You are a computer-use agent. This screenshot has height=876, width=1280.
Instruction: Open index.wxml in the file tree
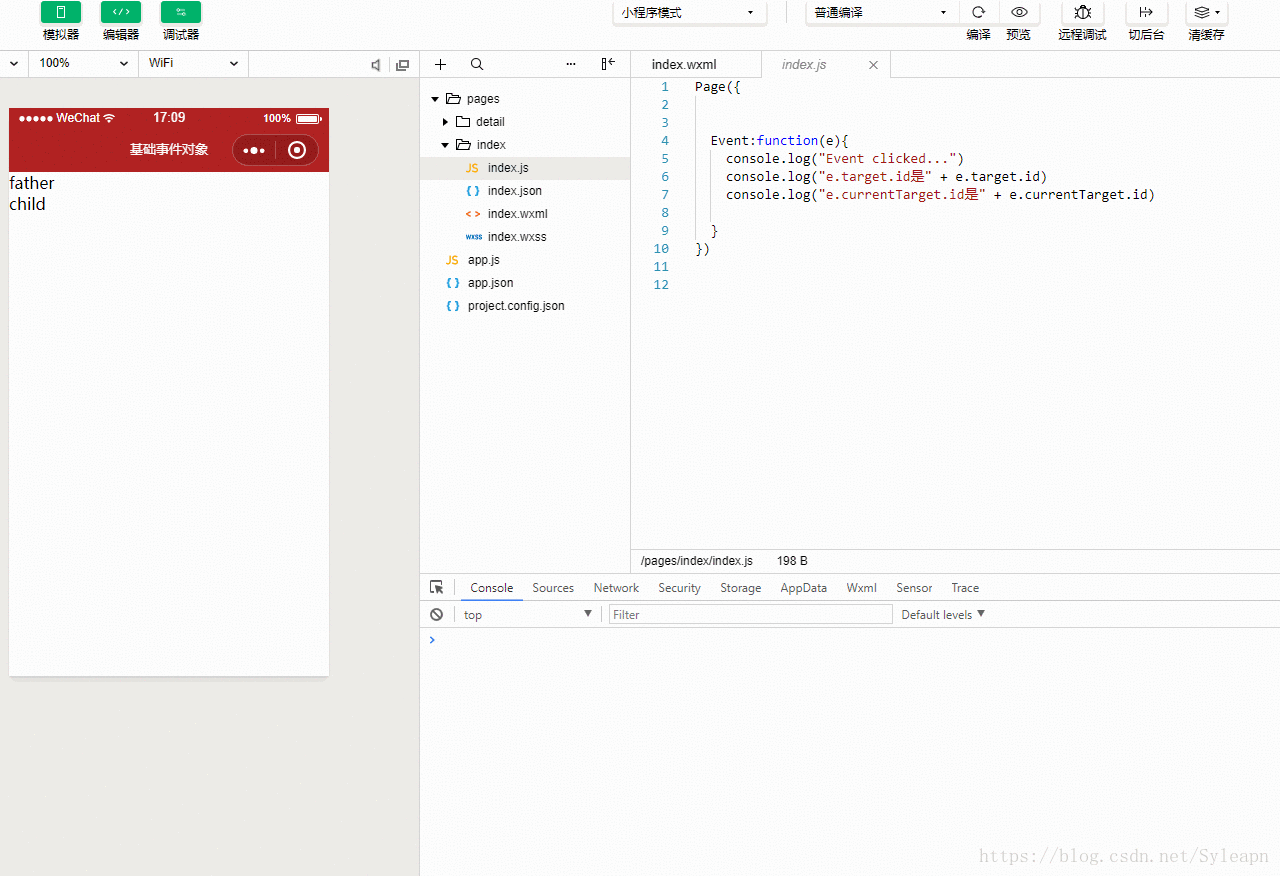click(525, 214)
